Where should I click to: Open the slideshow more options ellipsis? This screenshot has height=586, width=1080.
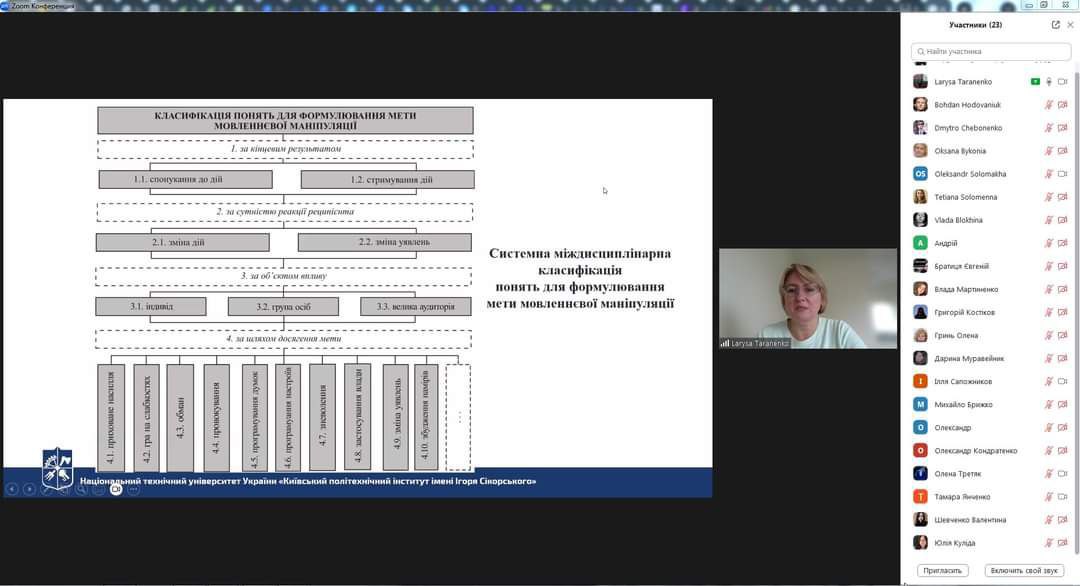point(133,489)
